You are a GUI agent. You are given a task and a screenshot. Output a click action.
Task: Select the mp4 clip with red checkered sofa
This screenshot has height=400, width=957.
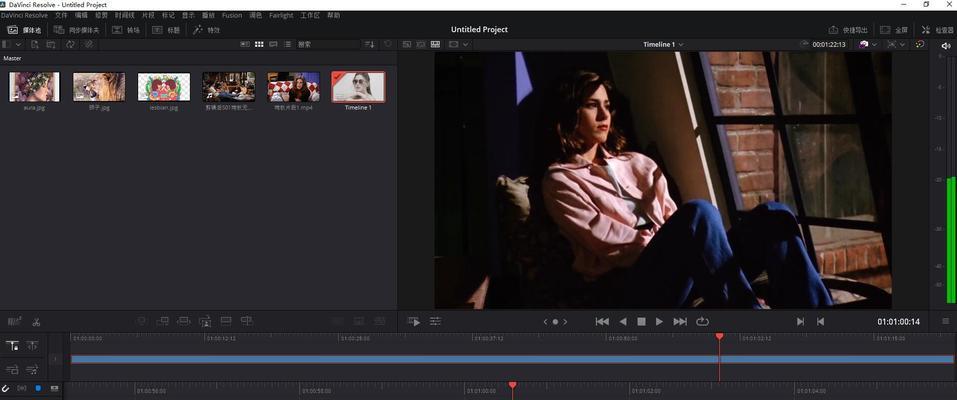pos(294,87)
